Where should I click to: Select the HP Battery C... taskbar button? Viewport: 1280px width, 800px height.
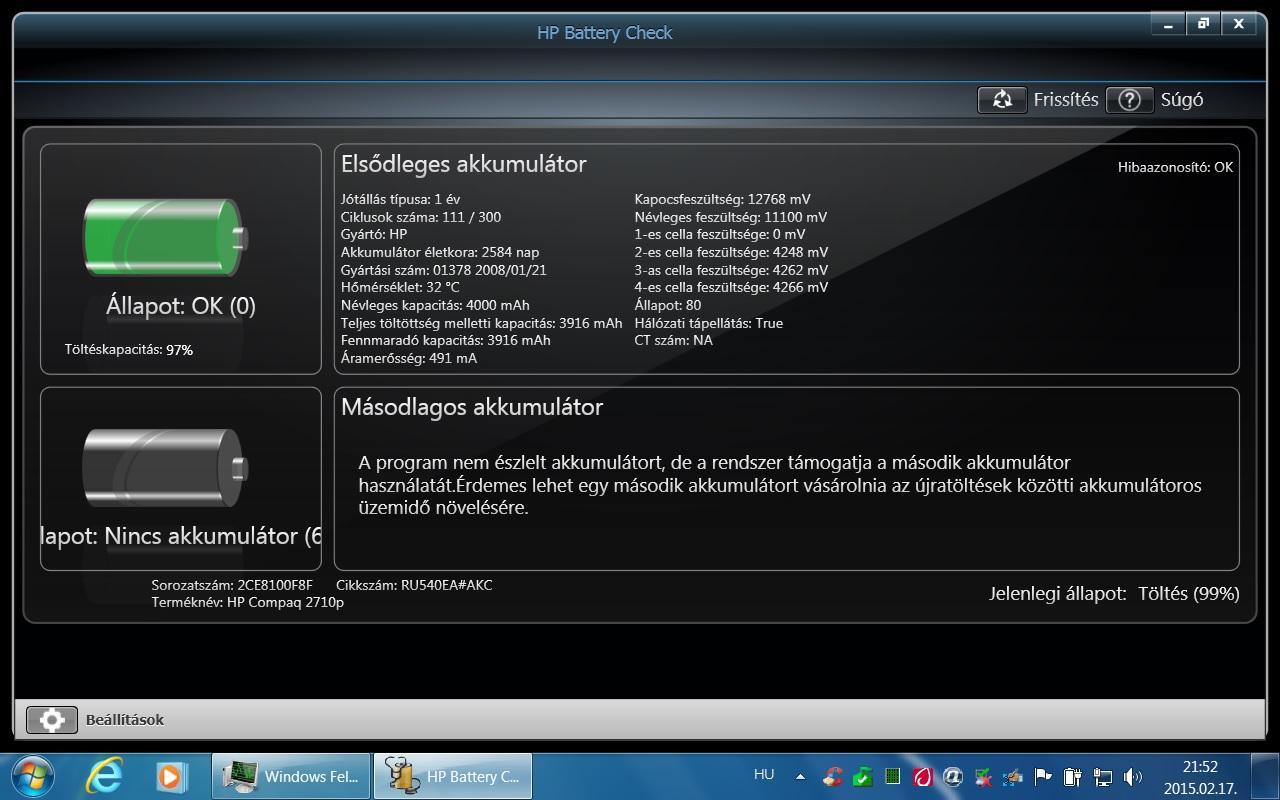coord(453,776)
